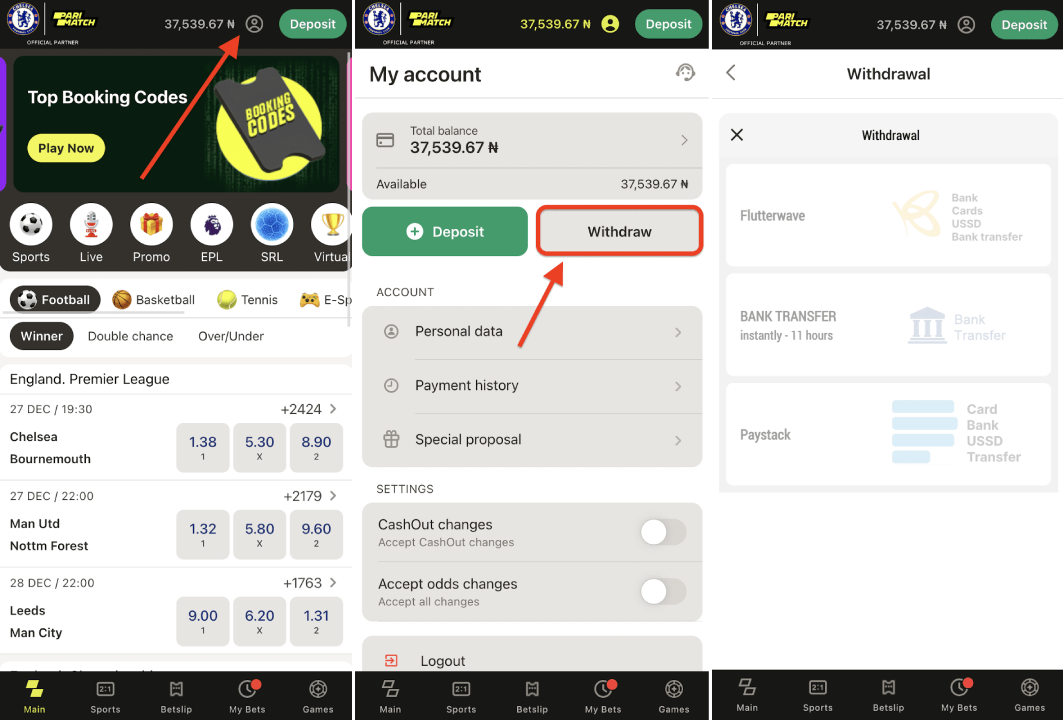
Task: Go to Main from the My account bottom bar
Action: tap(390, 696)
